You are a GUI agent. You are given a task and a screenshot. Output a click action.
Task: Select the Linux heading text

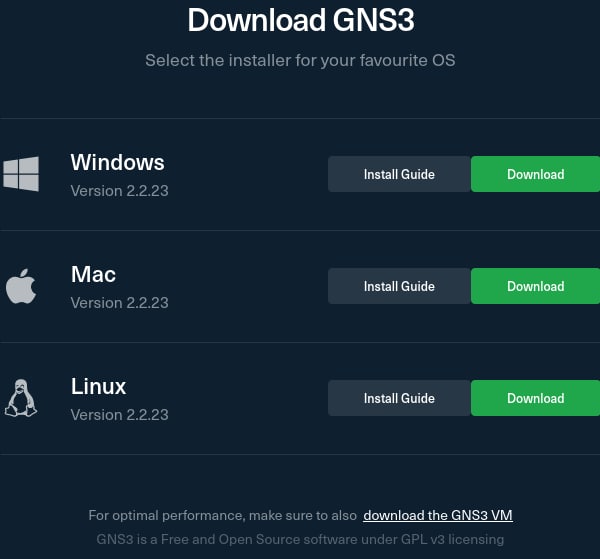pyautogui.click(x=98, y=386)
